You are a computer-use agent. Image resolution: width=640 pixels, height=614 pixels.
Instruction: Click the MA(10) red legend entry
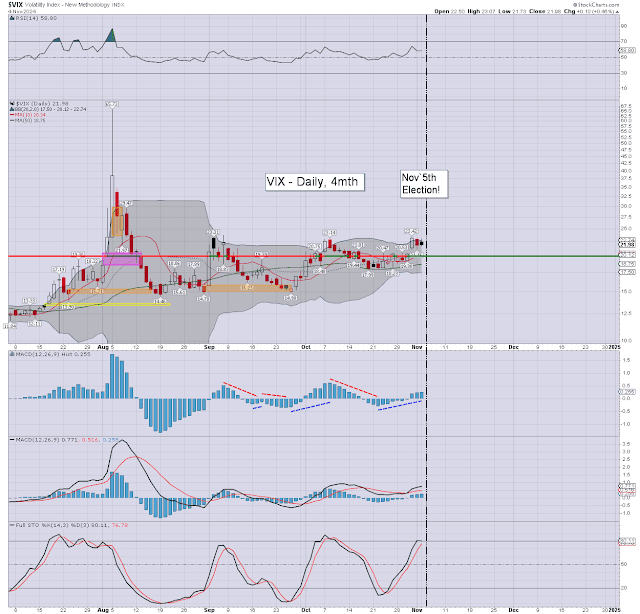pos(28,115)
